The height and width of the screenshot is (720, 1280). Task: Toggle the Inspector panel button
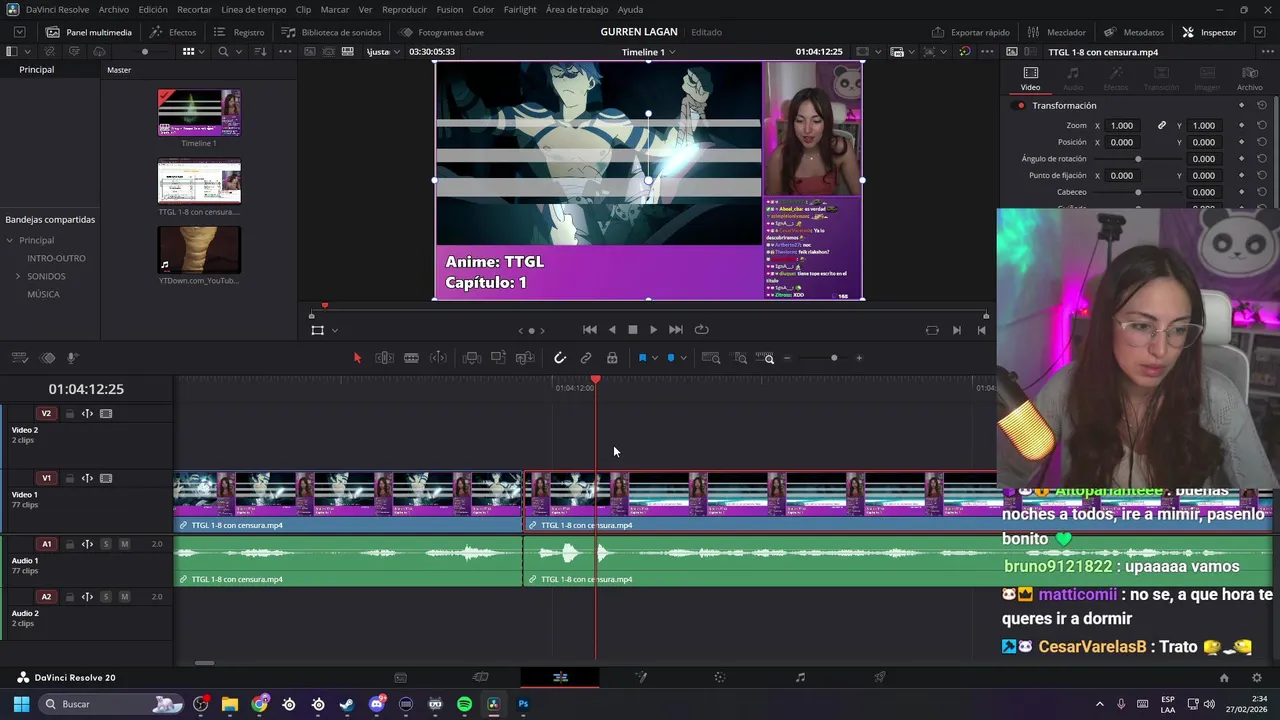[1209, 32]
